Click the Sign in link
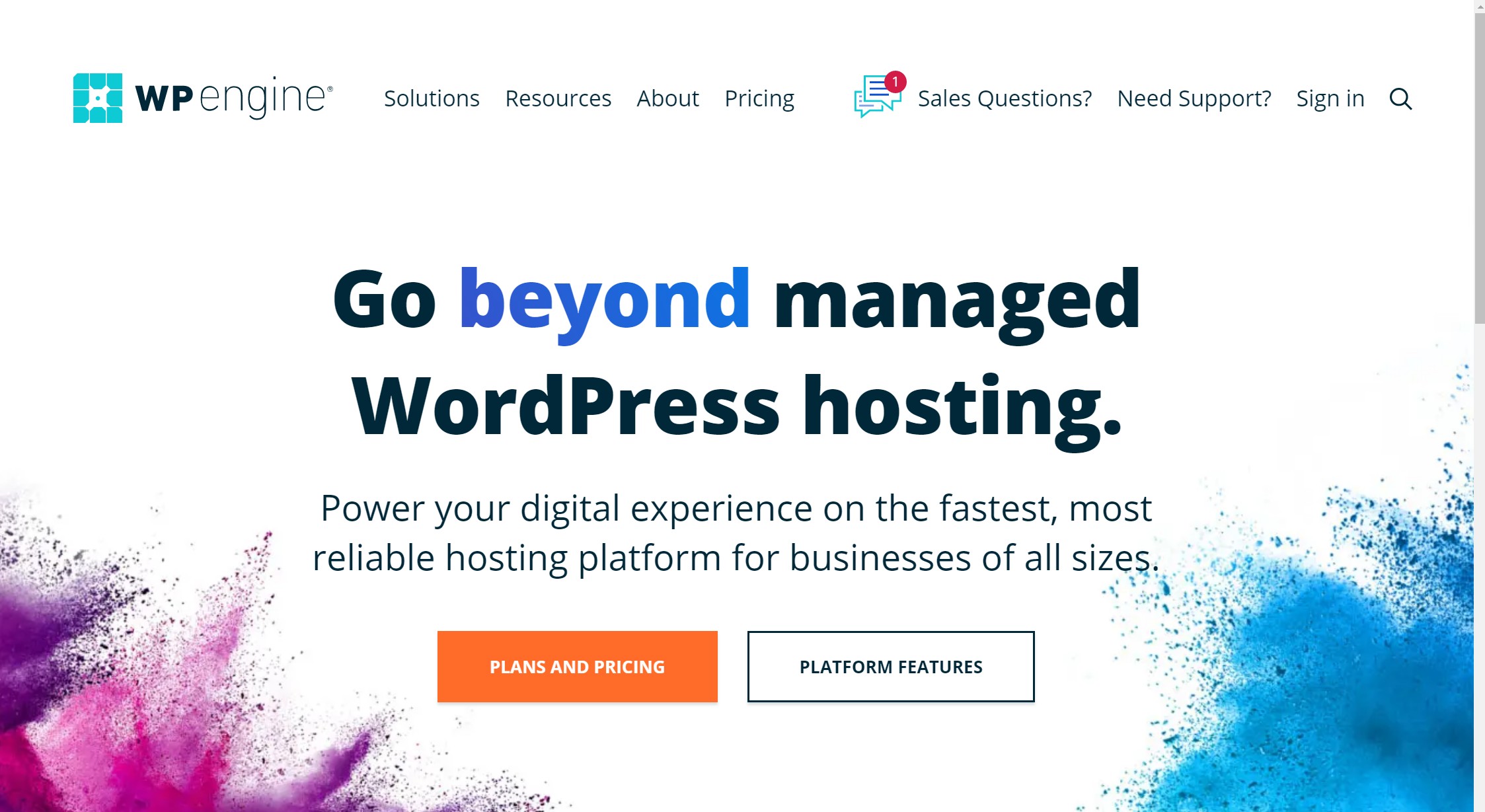This screenshot has width=1485, height=812. pyautogui.click(x=1329, y=98)
